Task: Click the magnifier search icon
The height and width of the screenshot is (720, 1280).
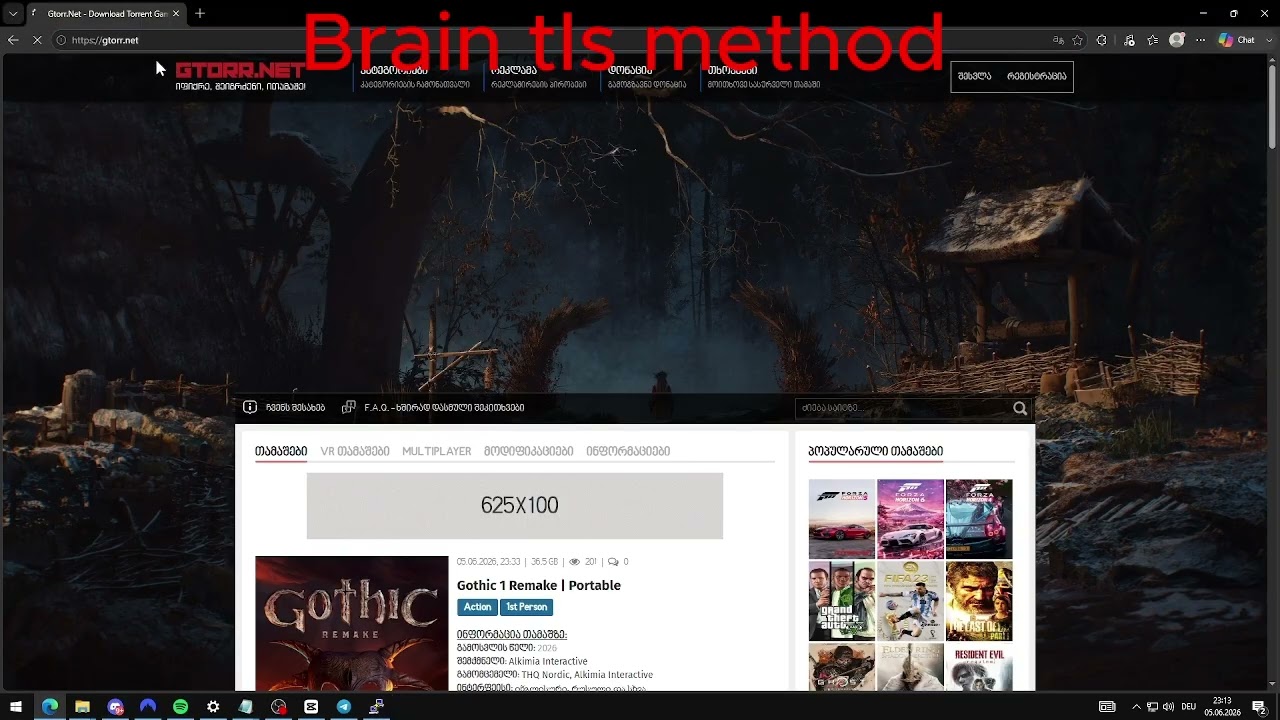Action: (1020, 408)
